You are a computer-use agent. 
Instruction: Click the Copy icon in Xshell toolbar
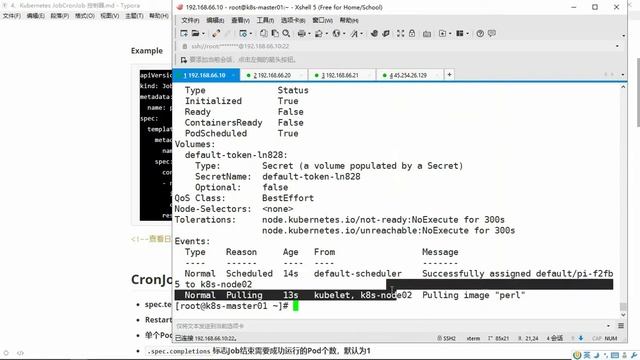coord(264,33)
